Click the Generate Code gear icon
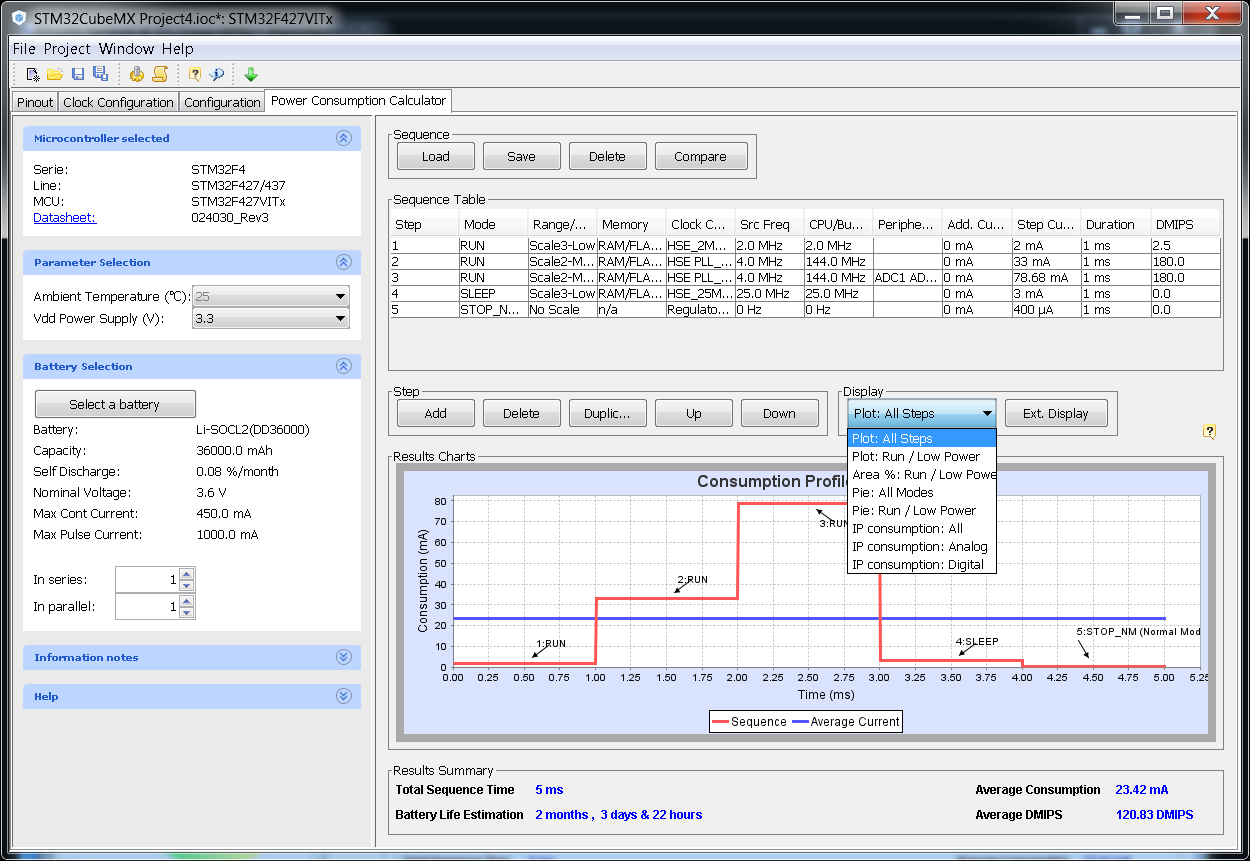 [137, 74]
